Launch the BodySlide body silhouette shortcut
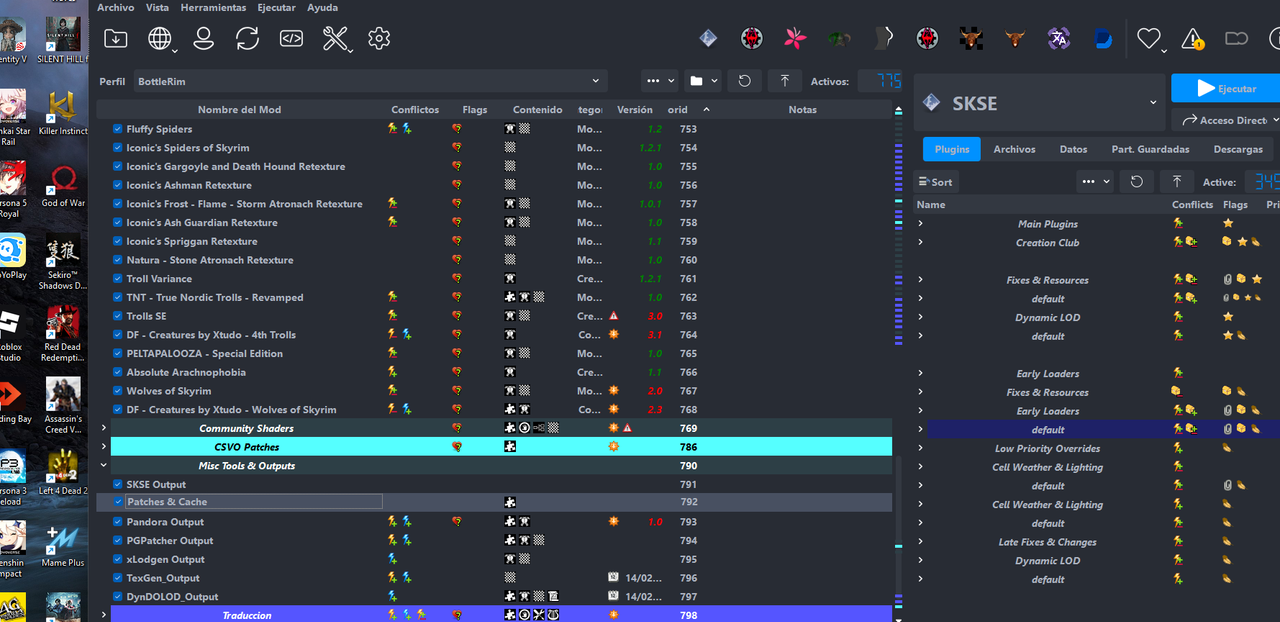 pos(883,39)
